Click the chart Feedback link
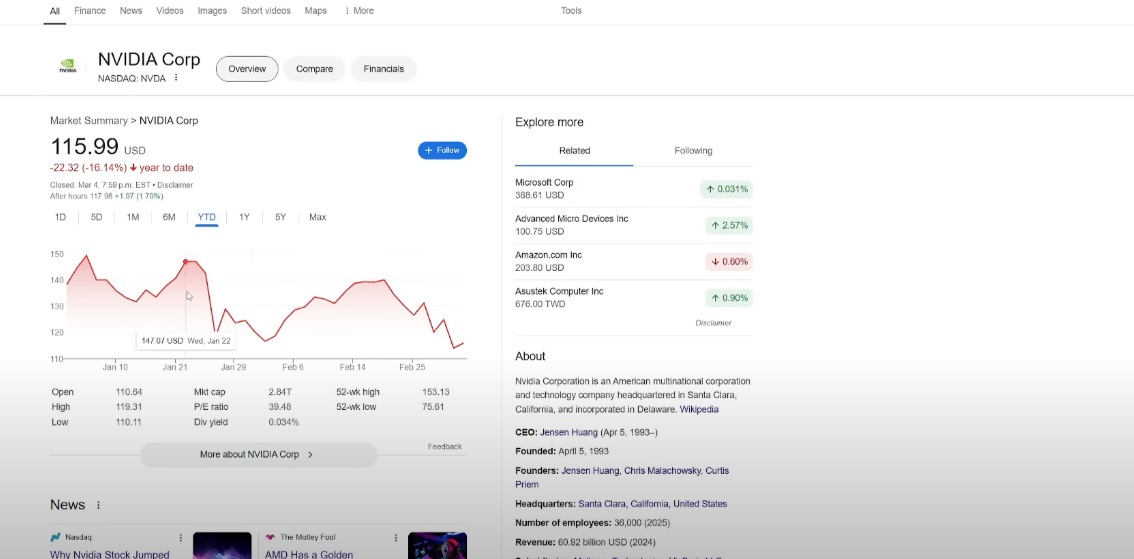This screenshot has height=559, width=1134. point(445,447)
